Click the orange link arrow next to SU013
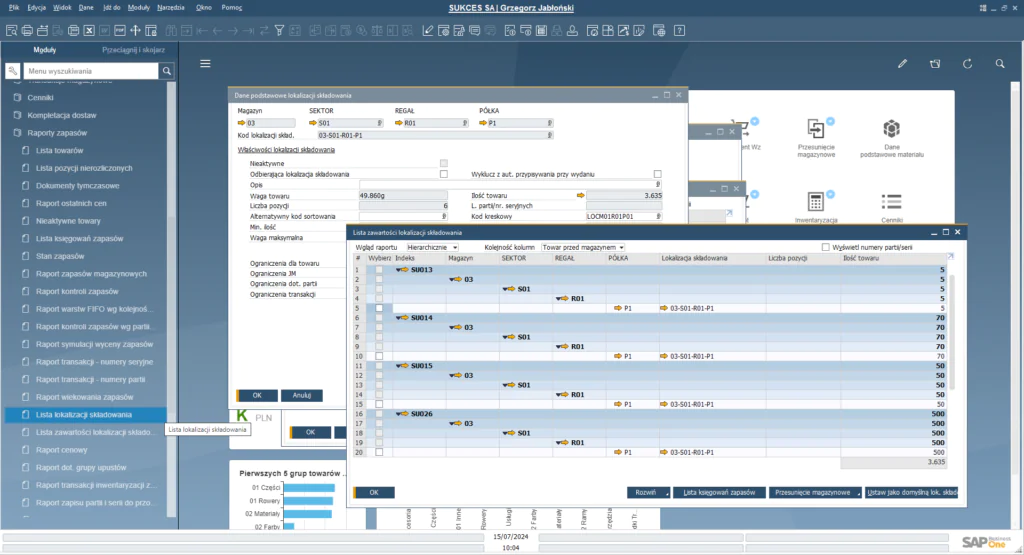This screenshot has height=555, width=1024. 402,270
